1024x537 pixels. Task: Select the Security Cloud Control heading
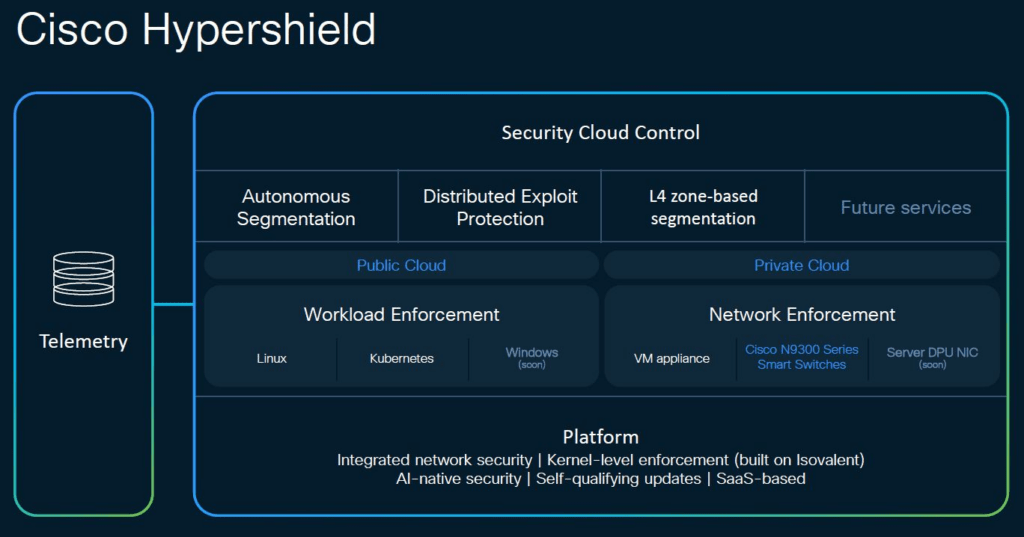coord(601,133)
